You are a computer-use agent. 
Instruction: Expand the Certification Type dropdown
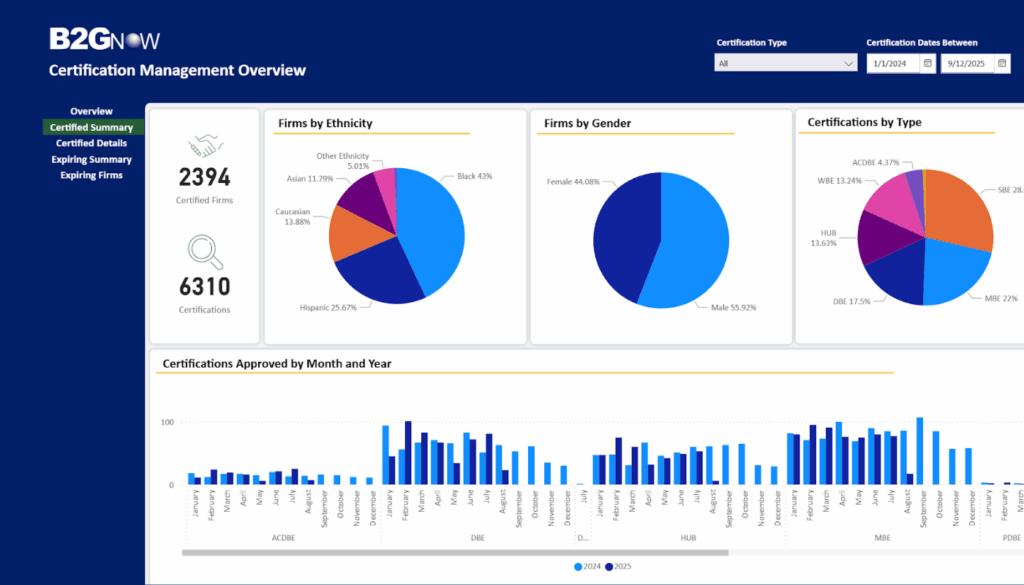pos(785,63)
